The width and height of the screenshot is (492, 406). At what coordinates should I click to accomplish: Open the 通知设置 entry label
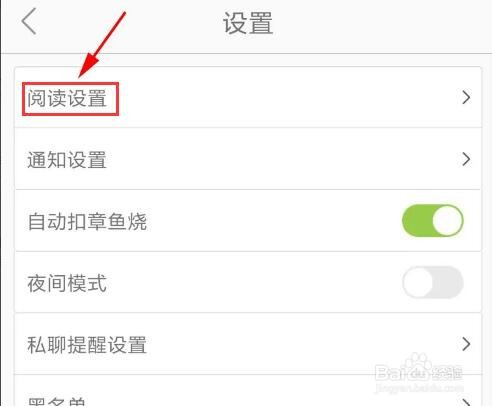[x=67, y=160]
